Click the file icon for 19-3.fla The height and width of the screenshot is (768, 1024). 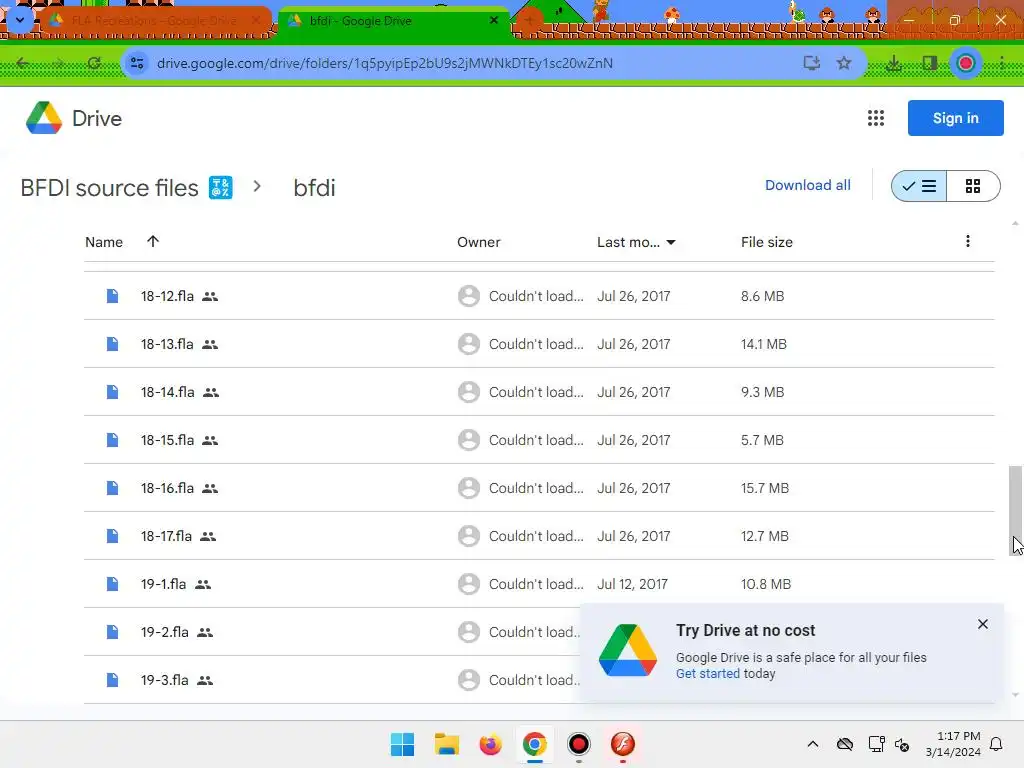tap(112, 680)
